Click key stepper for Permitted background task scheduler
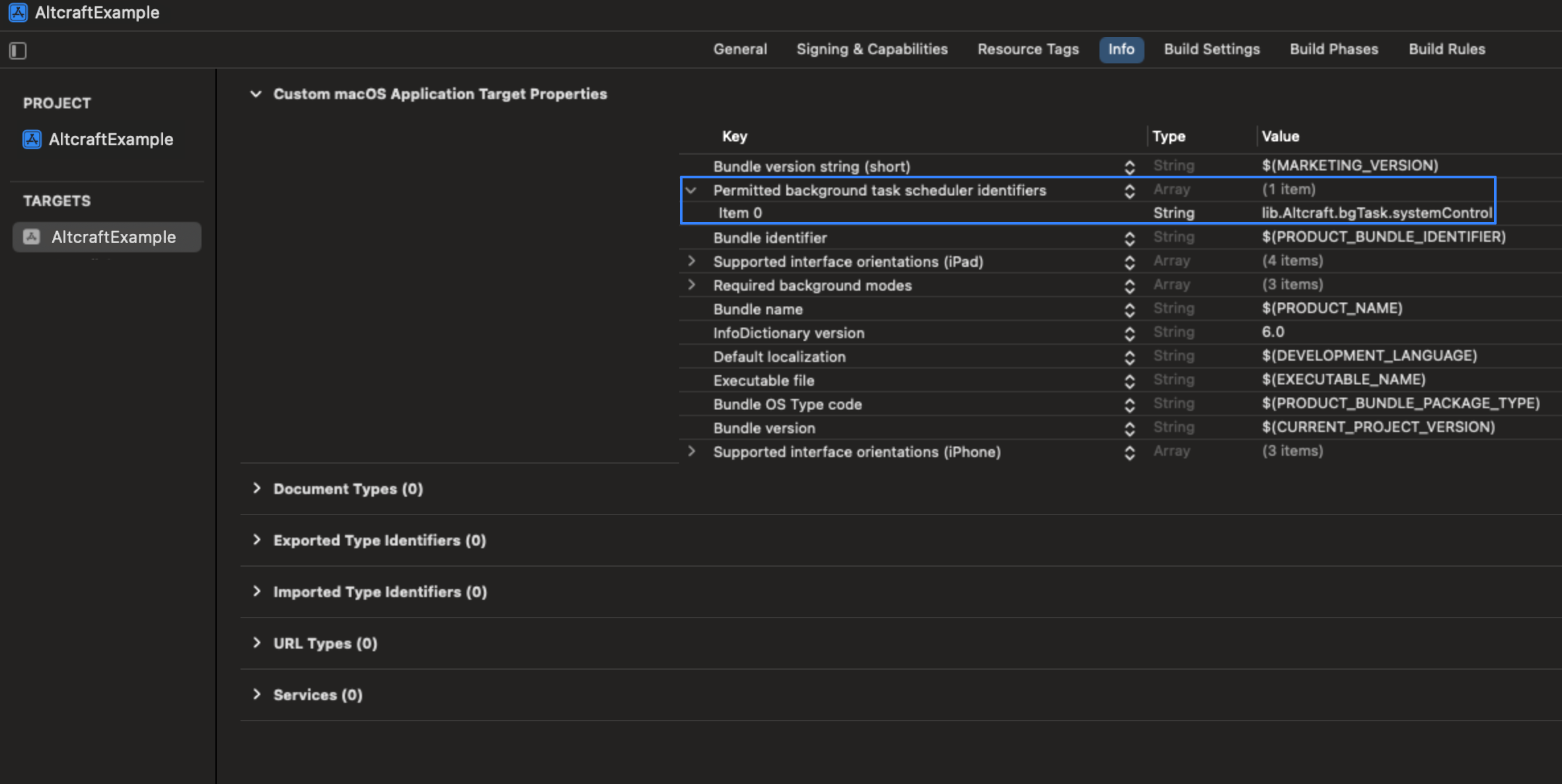 [1129, 191]
